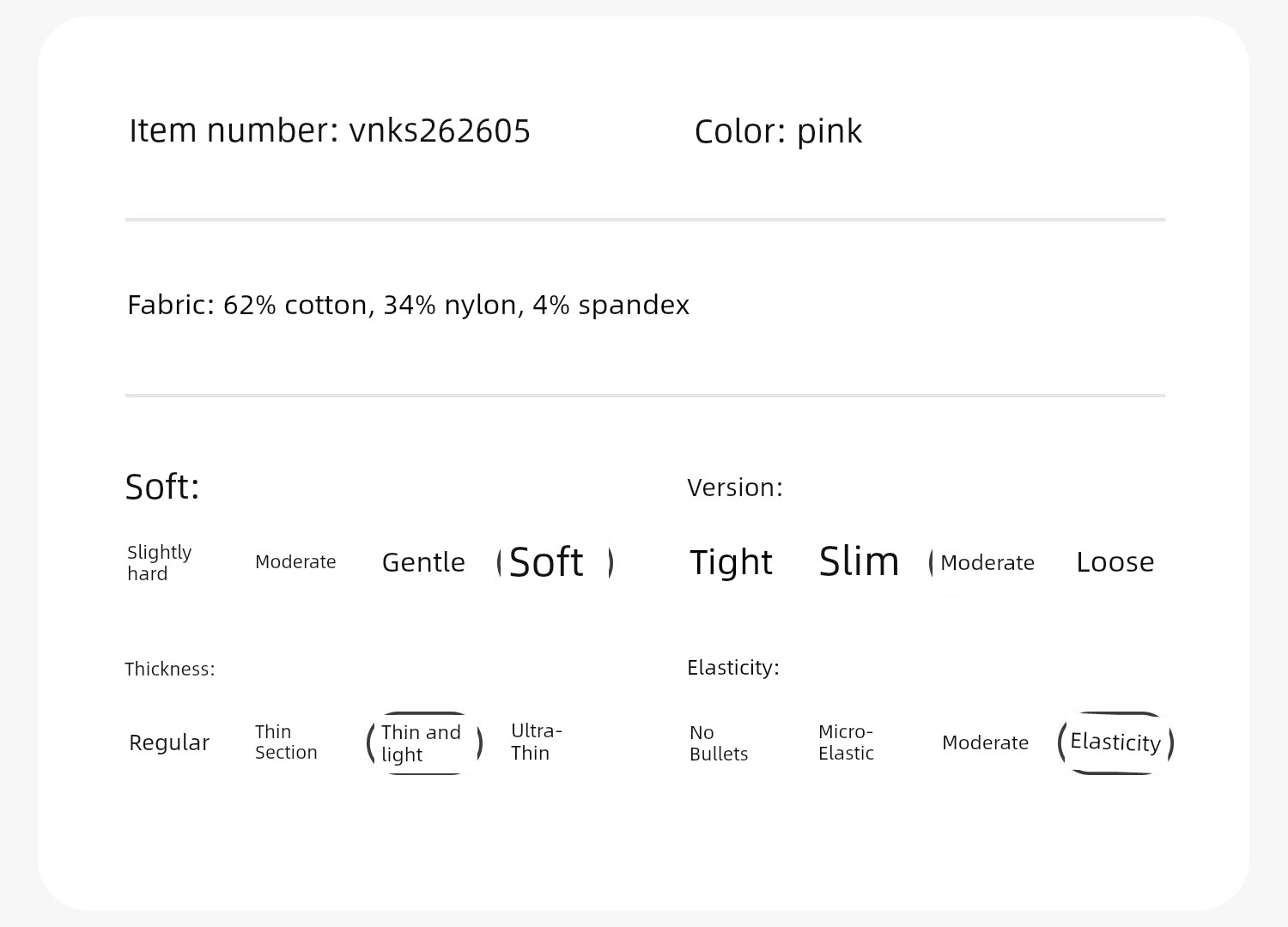Select the 'Loose' version option
Screen dimensions: 1288x927
coord(1115,562)
